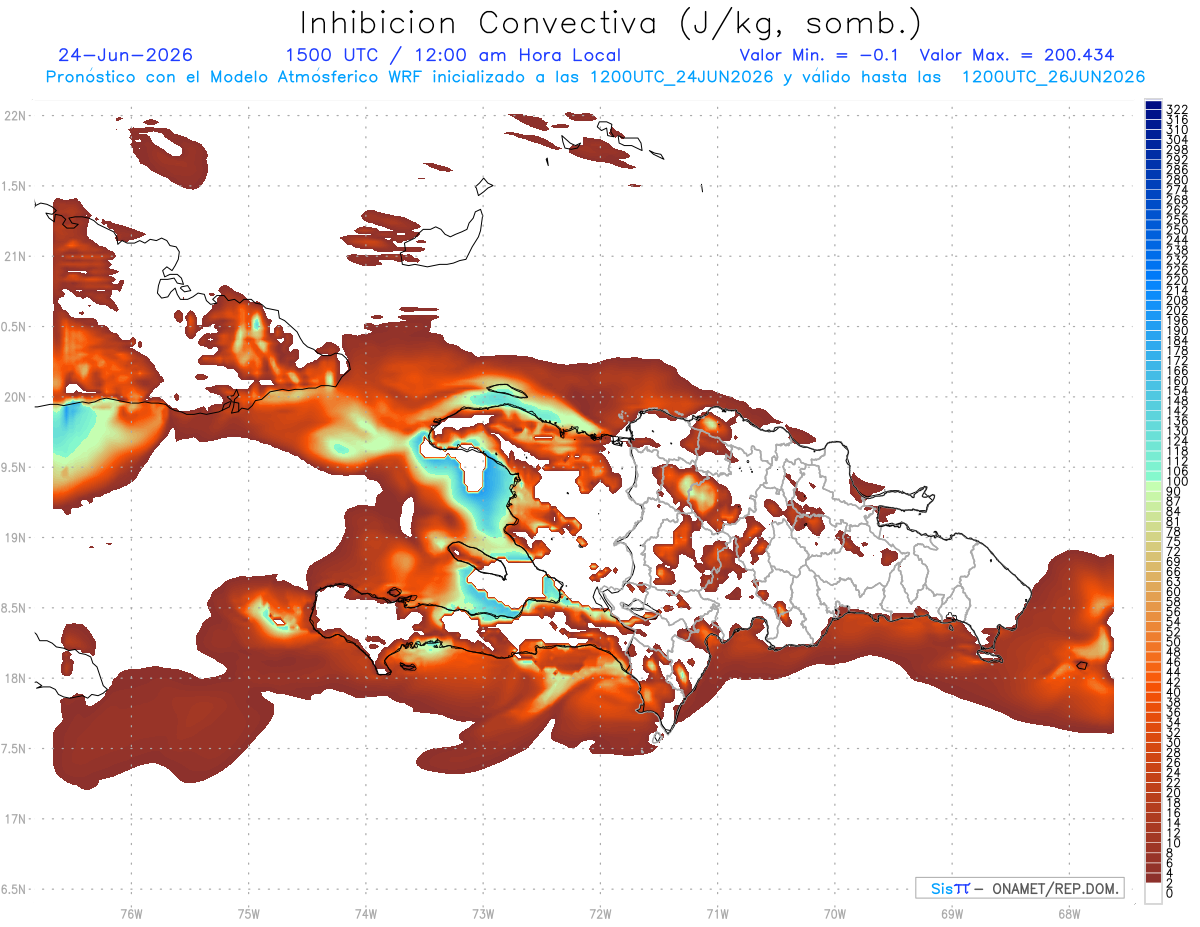Click the '72W' longitude label
Viewport: 1200px width, 927px height.
click(600, 913)
